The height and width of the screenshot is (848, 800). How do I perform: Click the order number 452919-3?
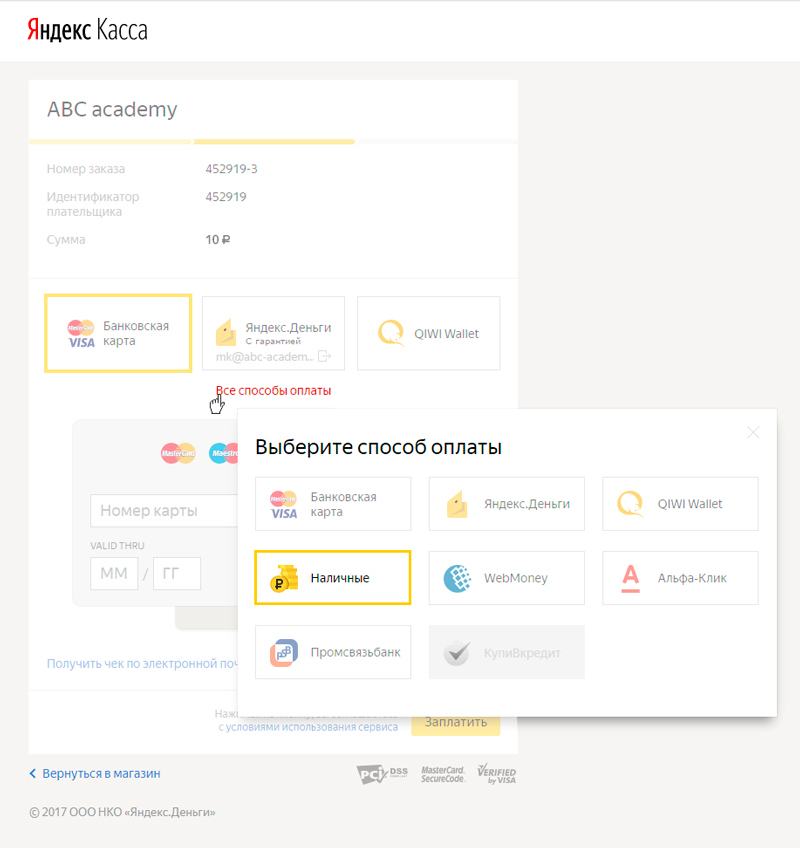click(x=232, y=169)
